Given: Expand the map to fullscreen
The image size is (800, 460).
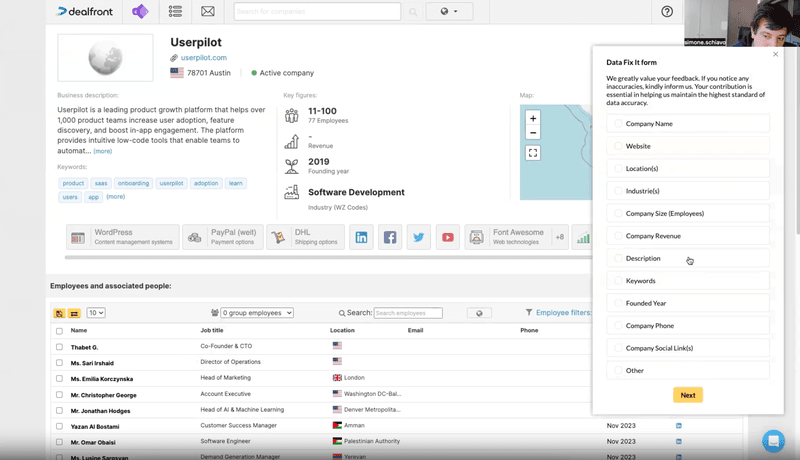Looking at the screenshot, I should (x=533, y=153).
